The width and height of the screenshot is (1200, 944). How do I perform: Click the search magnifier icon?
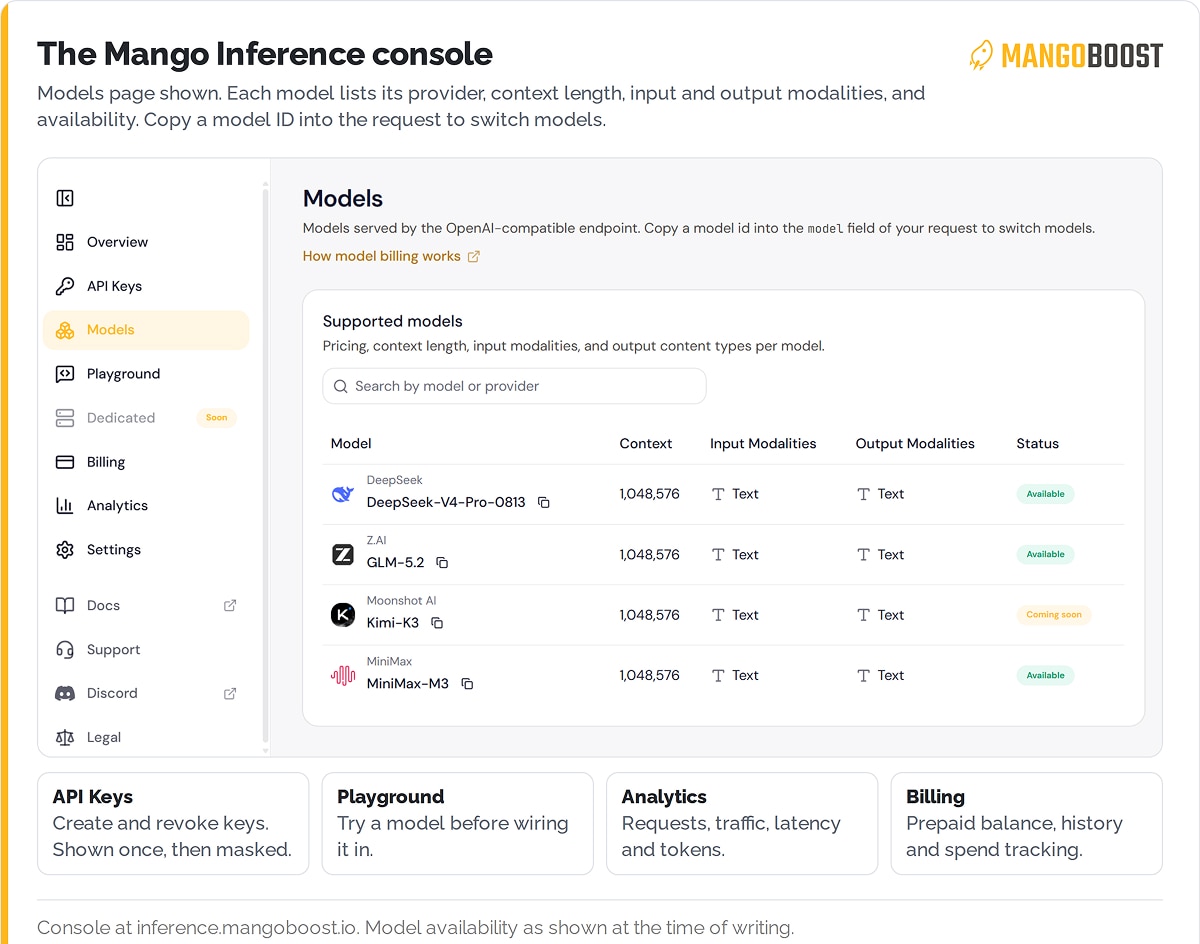tap(340, 386)
